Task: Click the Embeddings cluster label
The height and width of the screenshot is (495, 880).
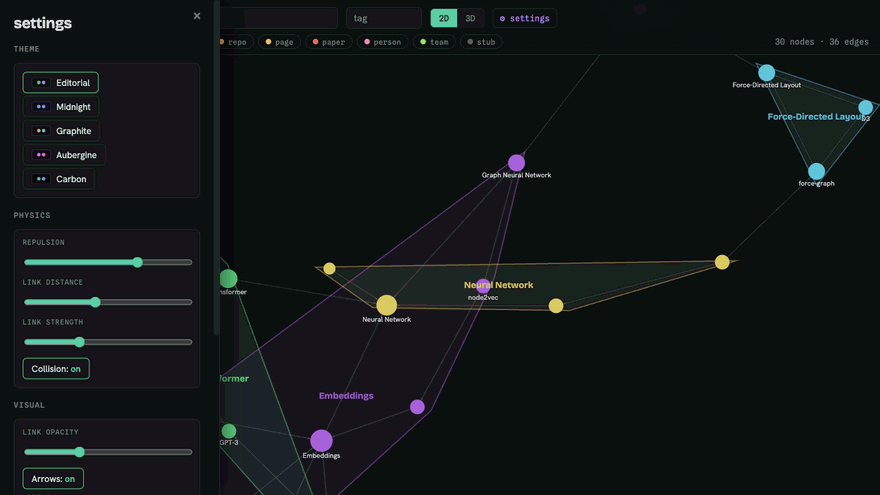Action: (346, 396)
